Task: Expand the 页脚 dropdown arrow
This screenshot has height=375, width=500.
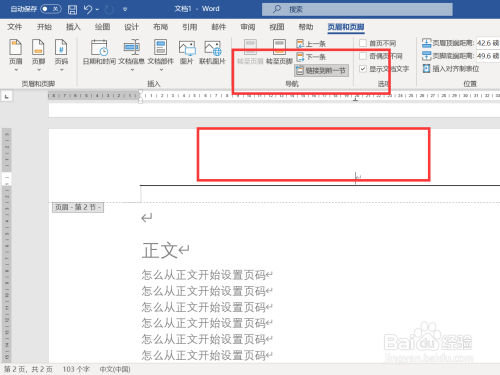Action: tap(39, 70)
